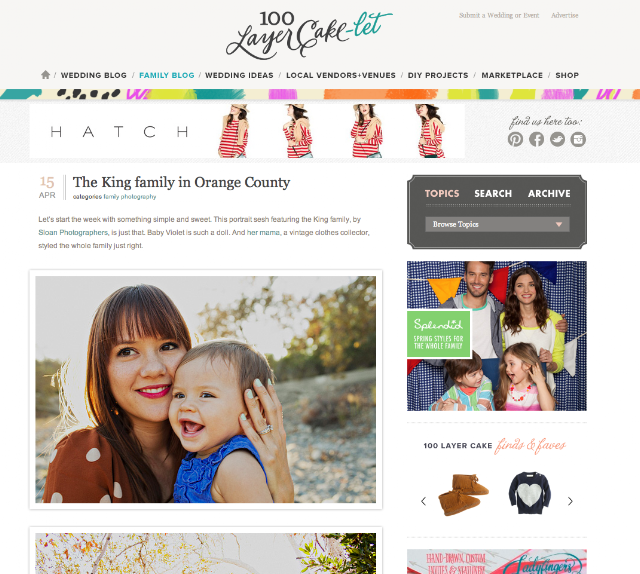Open Wedding Blog from navigation
The height and width of the screenshot is (574, 640).
(93, 75)
